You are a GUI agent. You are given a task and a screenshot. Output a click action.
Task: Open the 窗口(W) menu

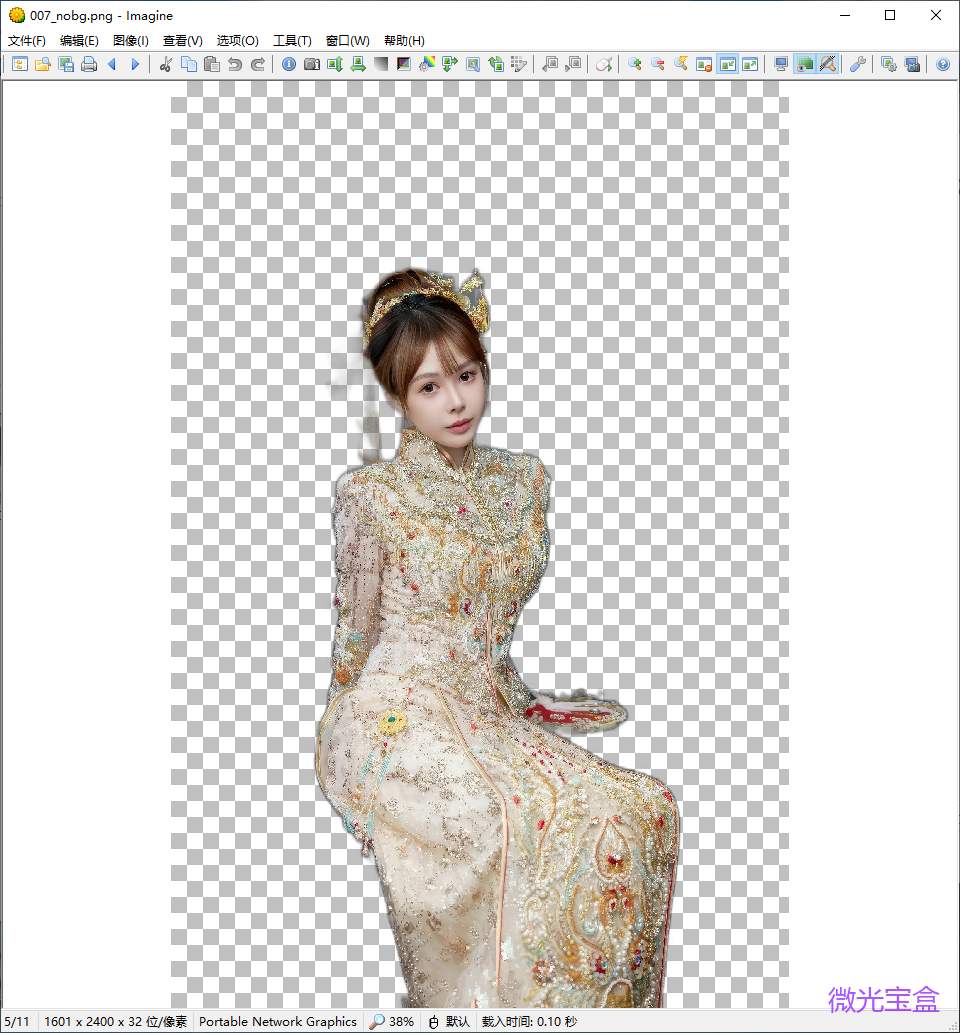pyautogui.click(x=347, y=41)
